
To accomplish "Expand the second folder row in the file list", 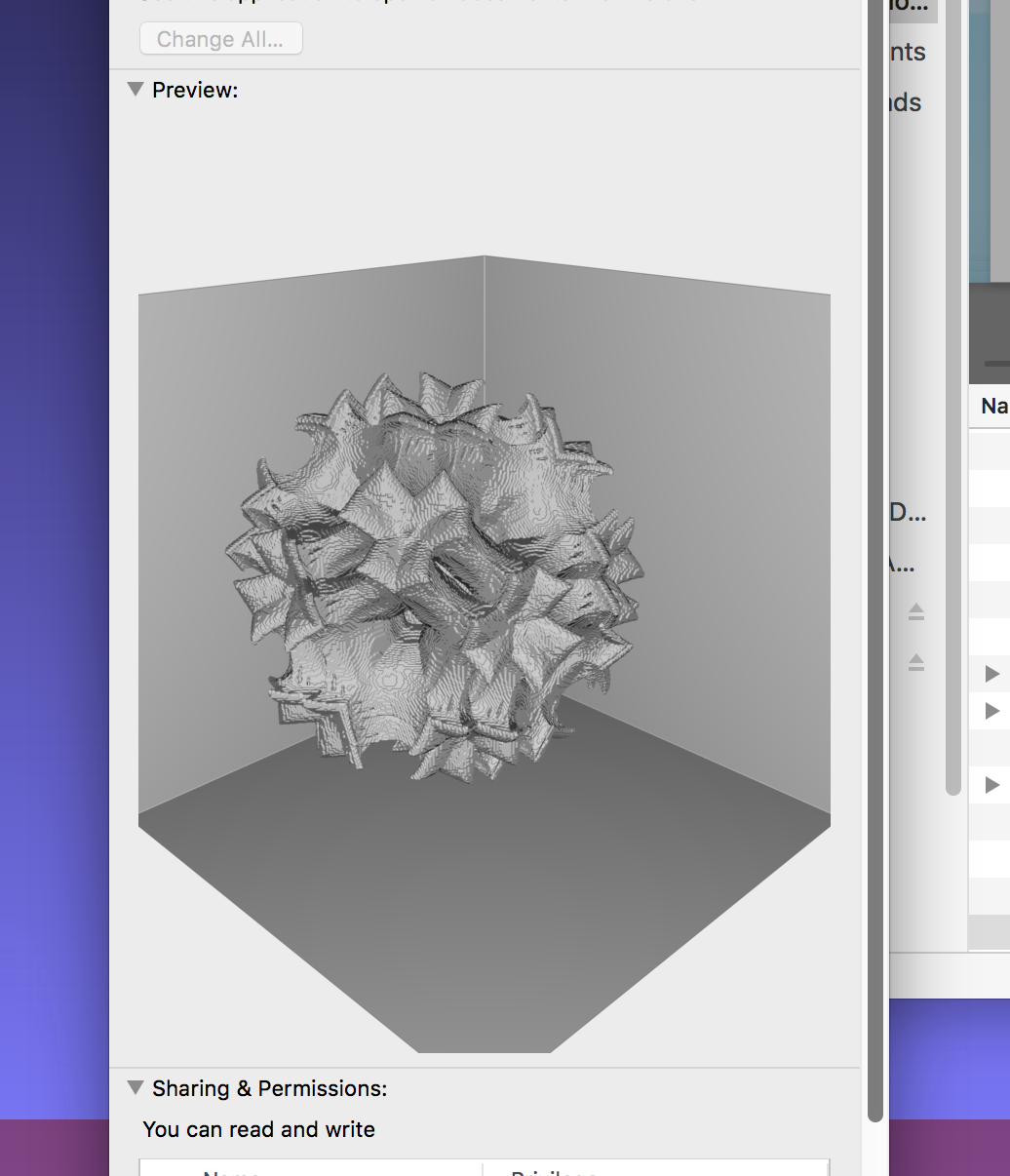I will tap(991, 710).
